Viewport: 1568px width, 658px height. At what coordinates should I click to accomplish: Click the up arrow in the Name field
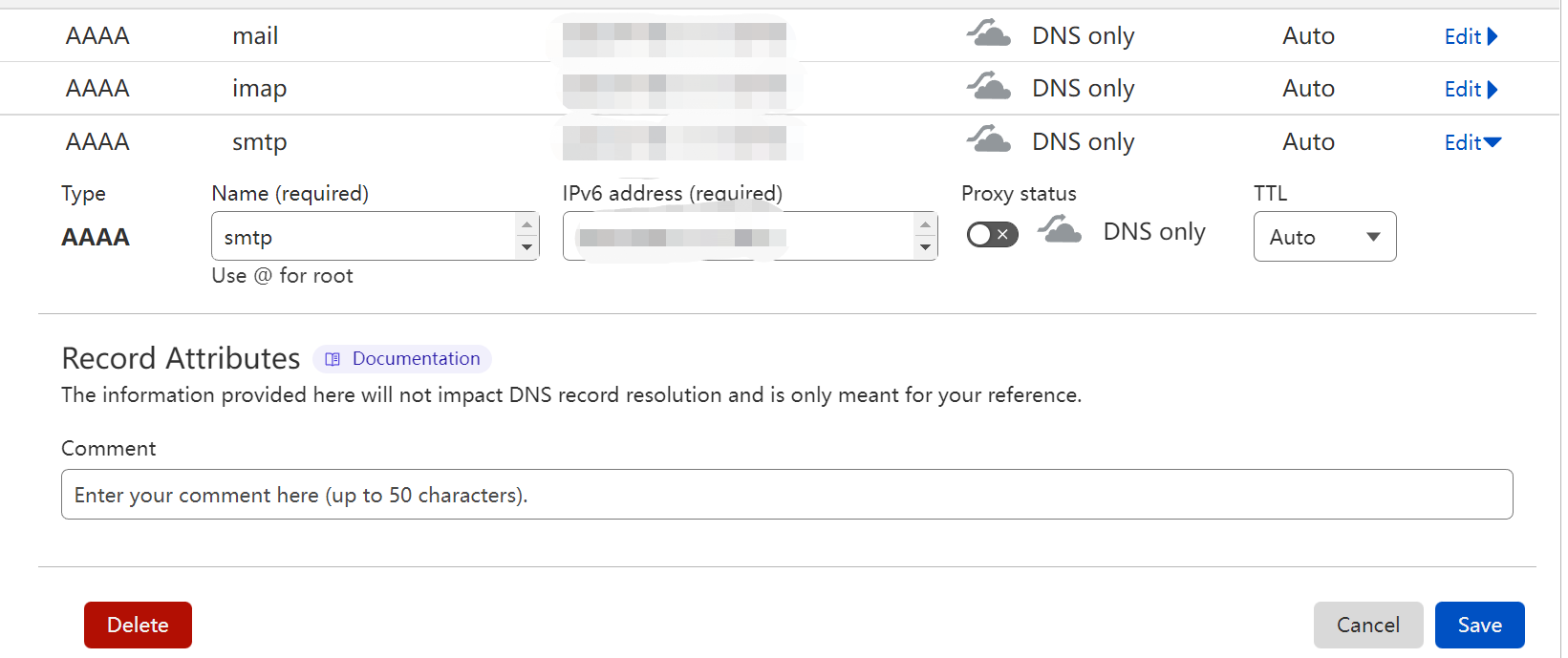click(526, 224)
